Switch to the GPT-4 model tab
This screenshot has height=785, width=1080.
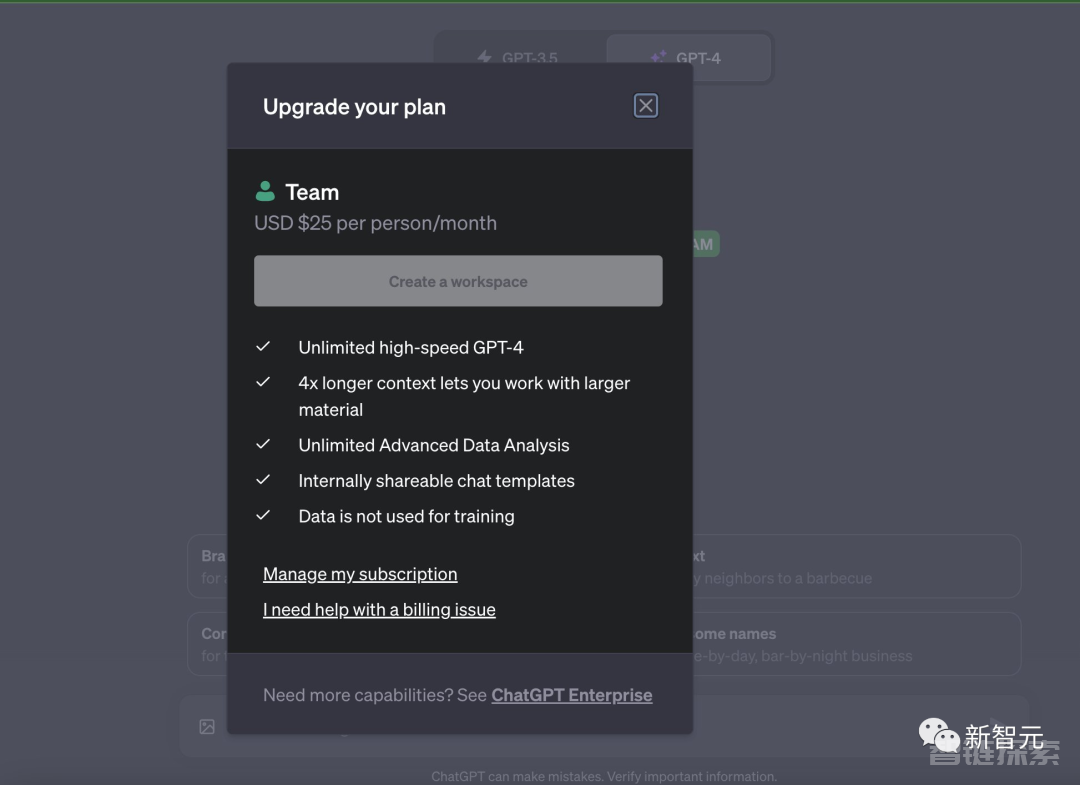[x=688, y=57]
